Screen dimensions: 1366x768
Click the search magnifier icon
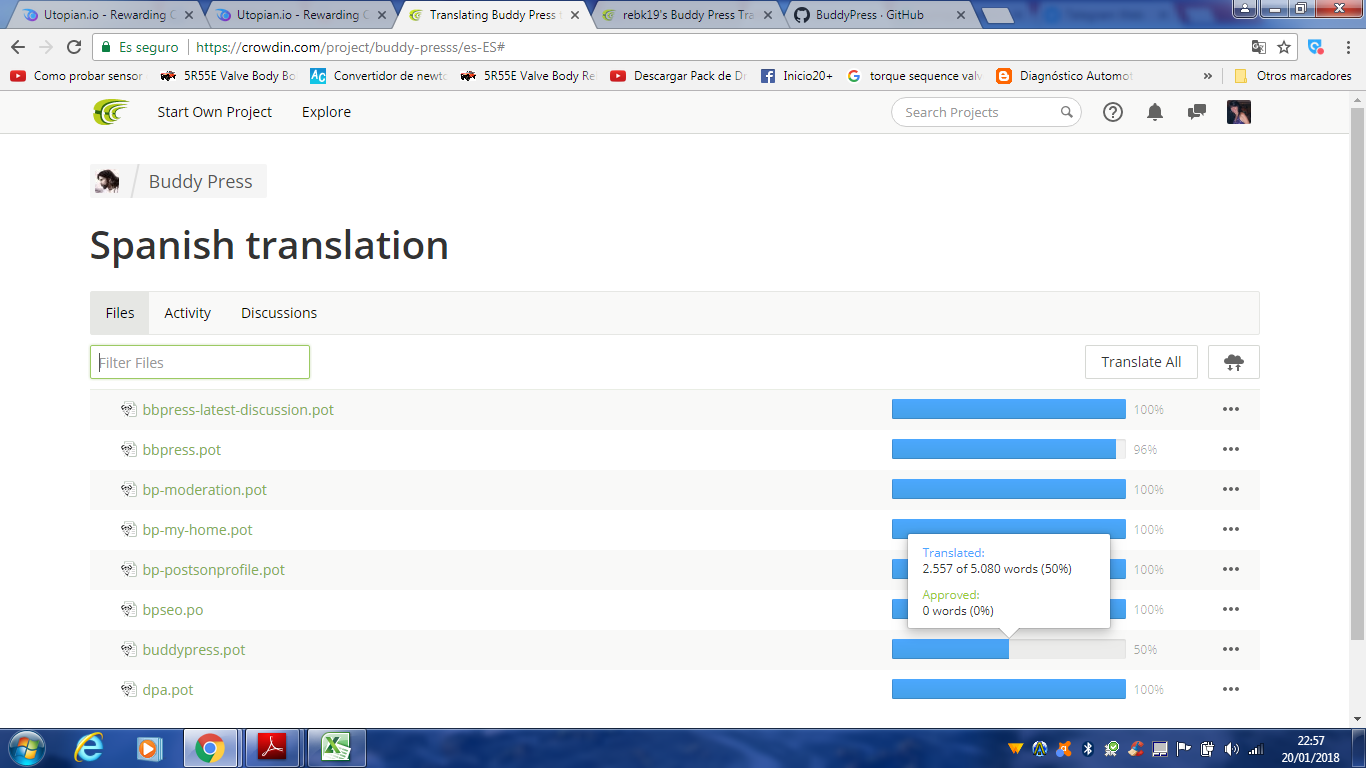pyautogui.click(x=1067, y=112)
